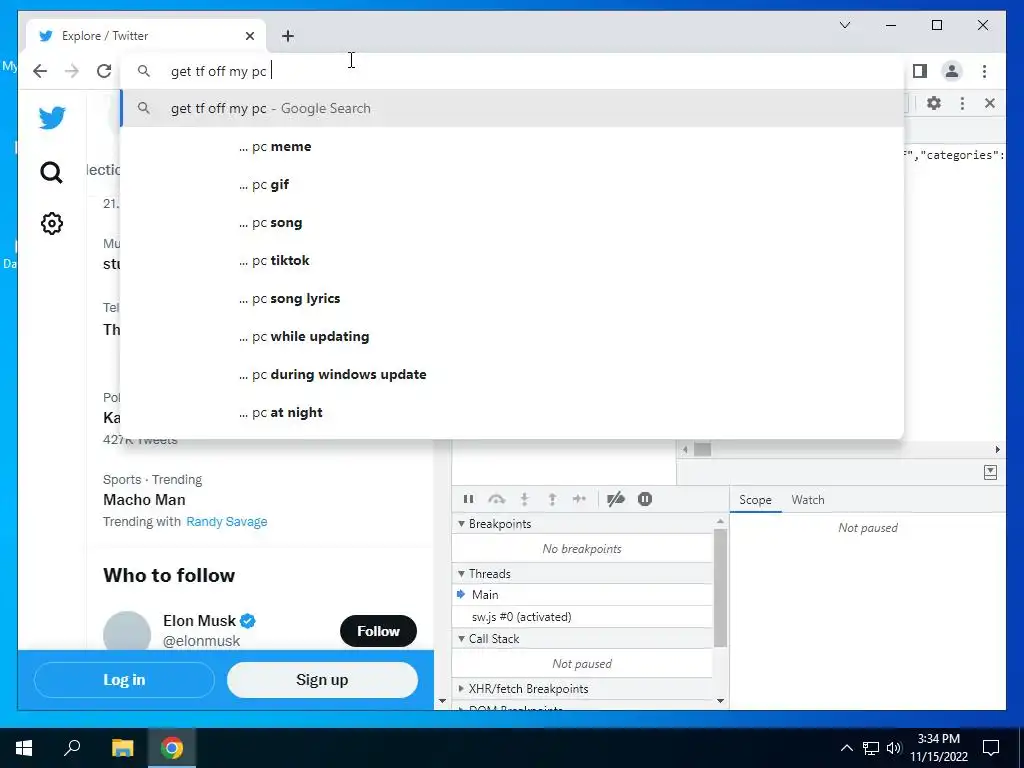Viewport: 1024px width, 768px height.
Task: Open a new tab with plus button
Action: (x=288, y=36)
